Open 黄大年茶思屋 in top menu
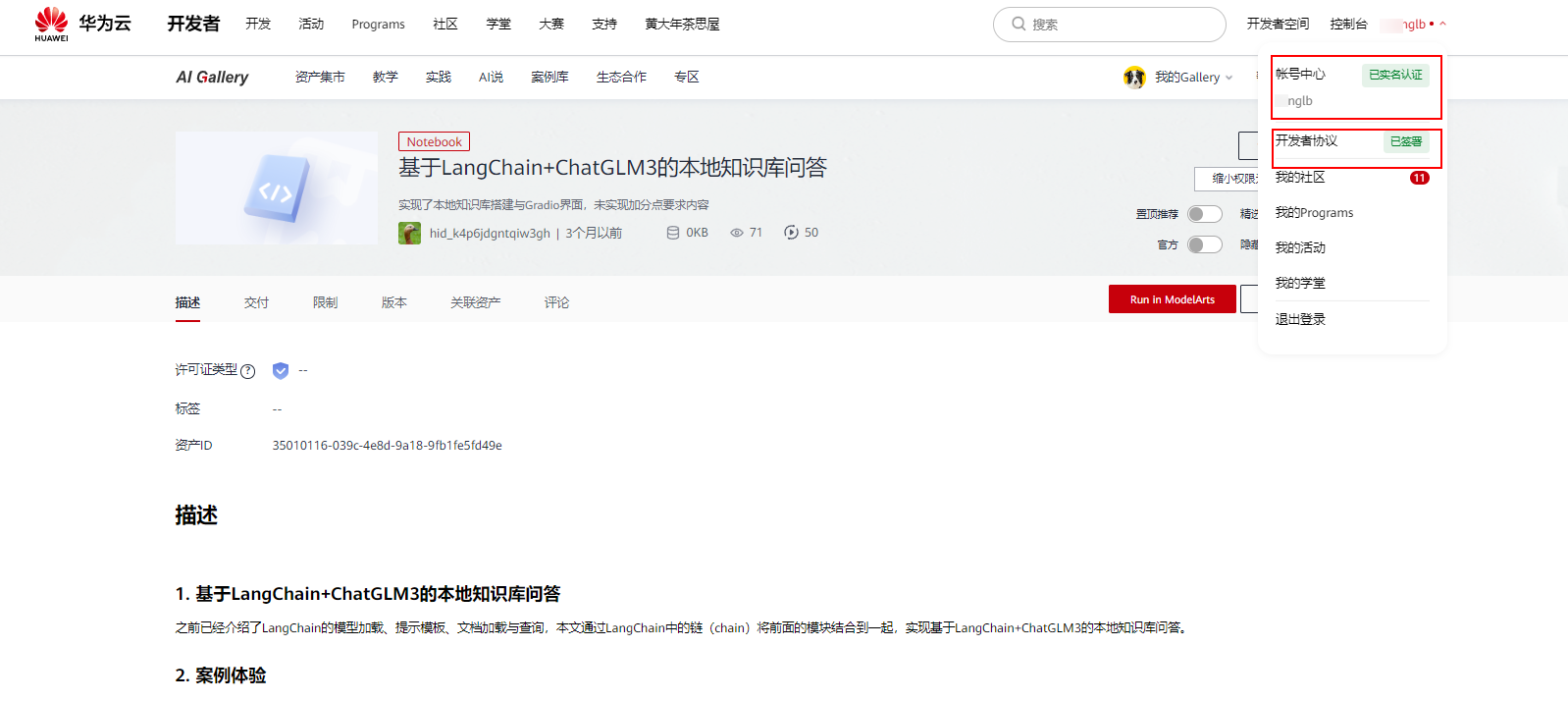The width and height of the screenshot is (1568, 701). (x=682, y=24)
